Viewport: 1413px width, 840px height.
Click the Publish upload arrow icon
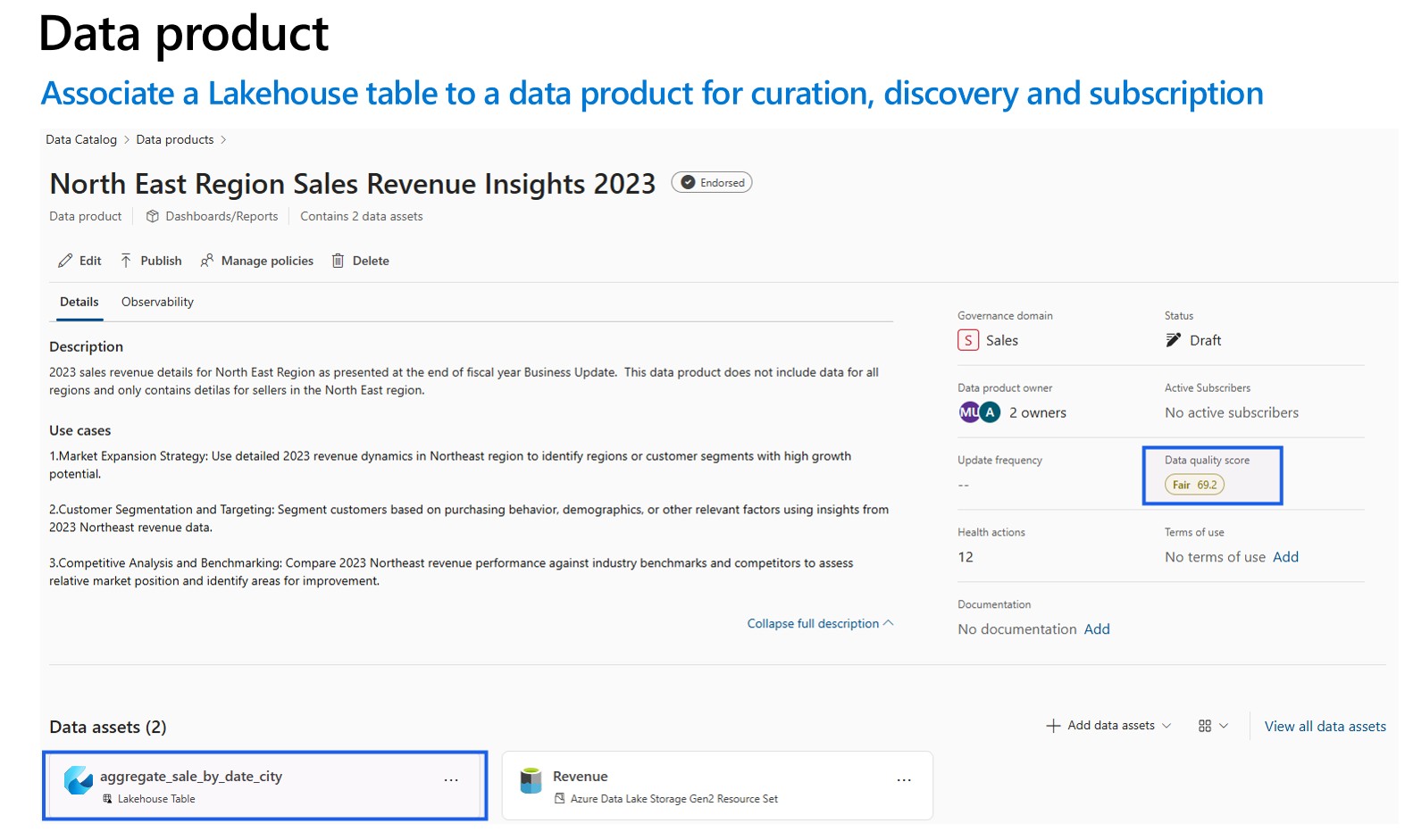pos(126,261)
